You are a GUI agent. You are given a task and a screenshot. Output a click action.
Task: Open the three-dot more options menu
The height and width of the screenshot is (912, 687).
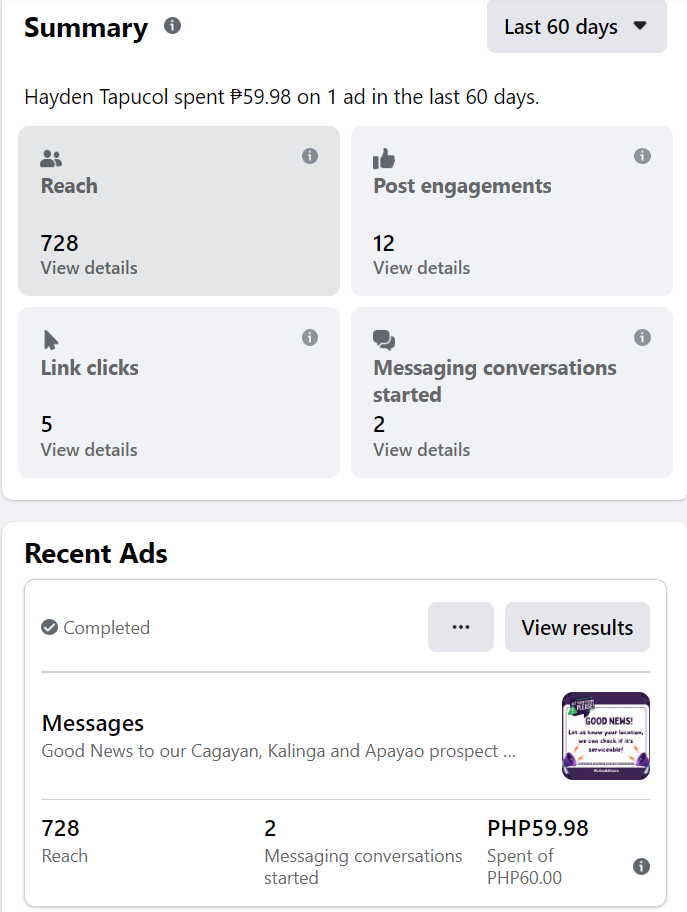click(461, 627)
